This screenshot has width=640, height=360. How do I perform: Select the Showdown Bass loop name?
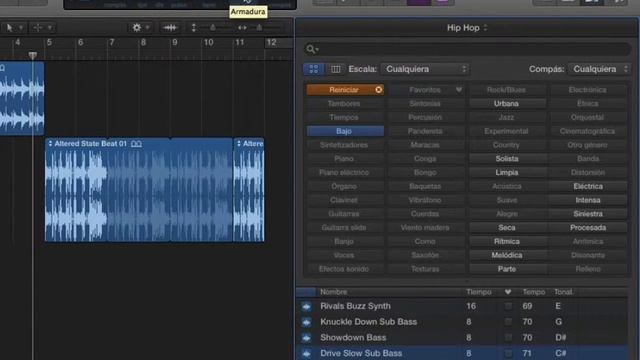353,338
